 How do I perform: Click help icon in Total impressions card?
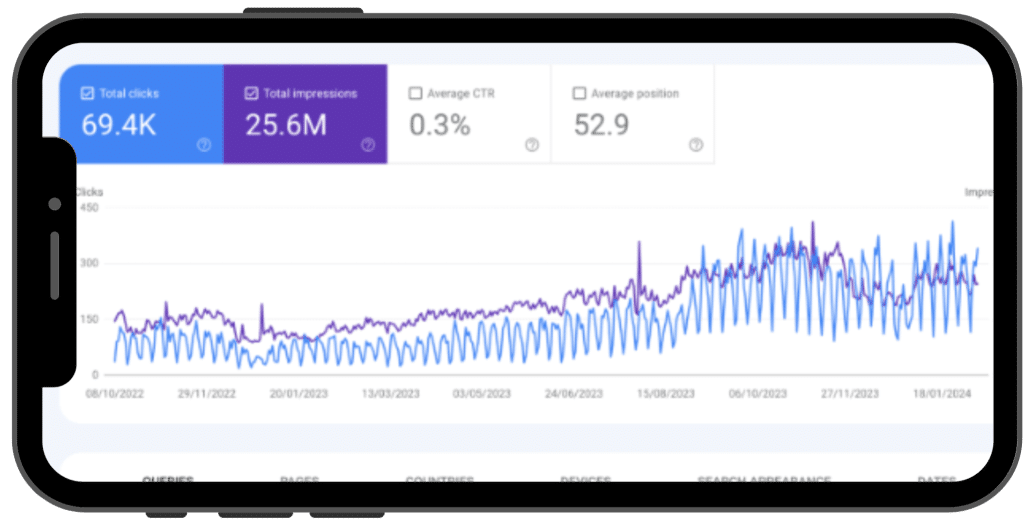coord(368,145)
